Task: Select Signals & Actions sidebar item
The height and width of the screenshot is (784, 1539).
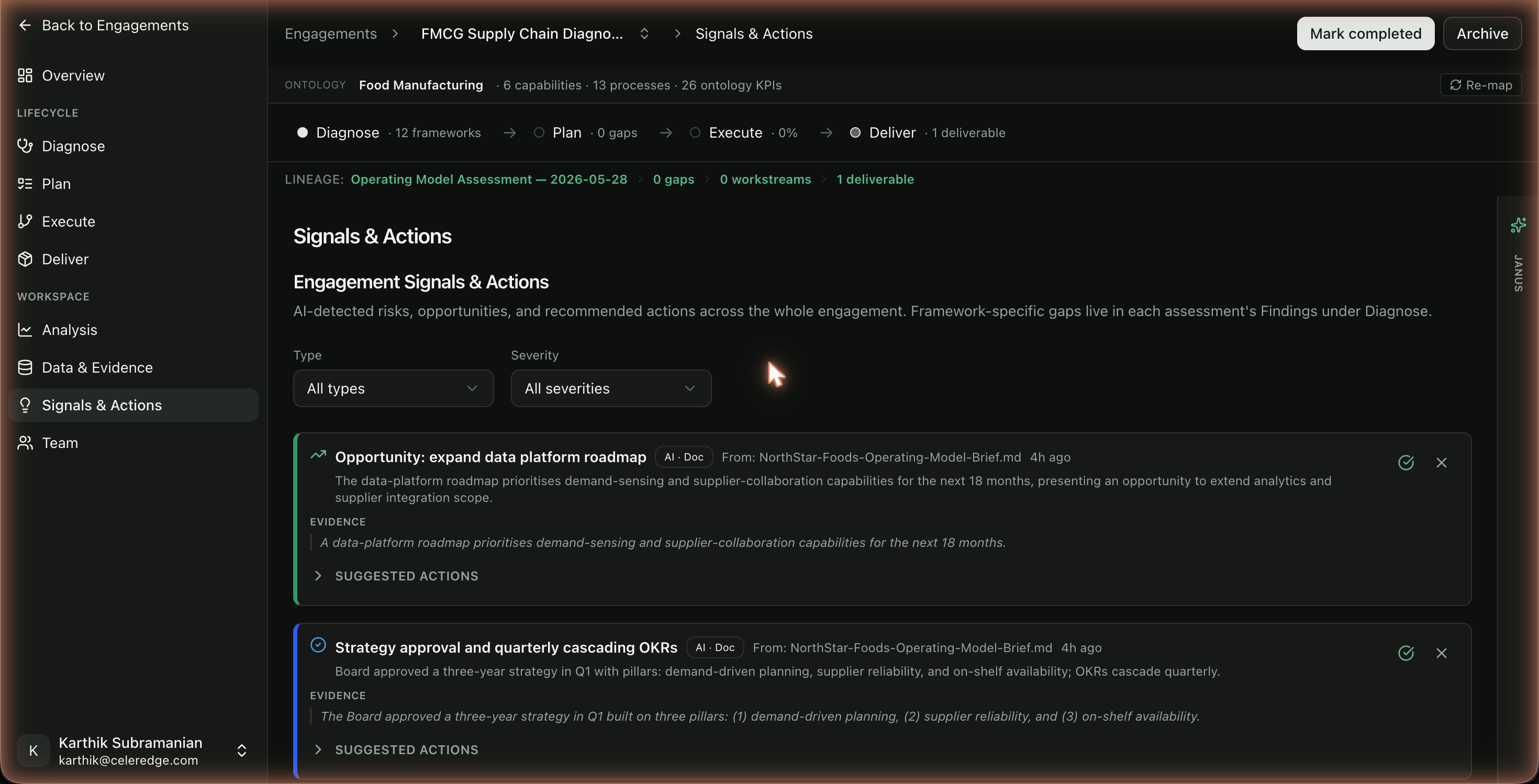Action: click(x=133, y=405)
